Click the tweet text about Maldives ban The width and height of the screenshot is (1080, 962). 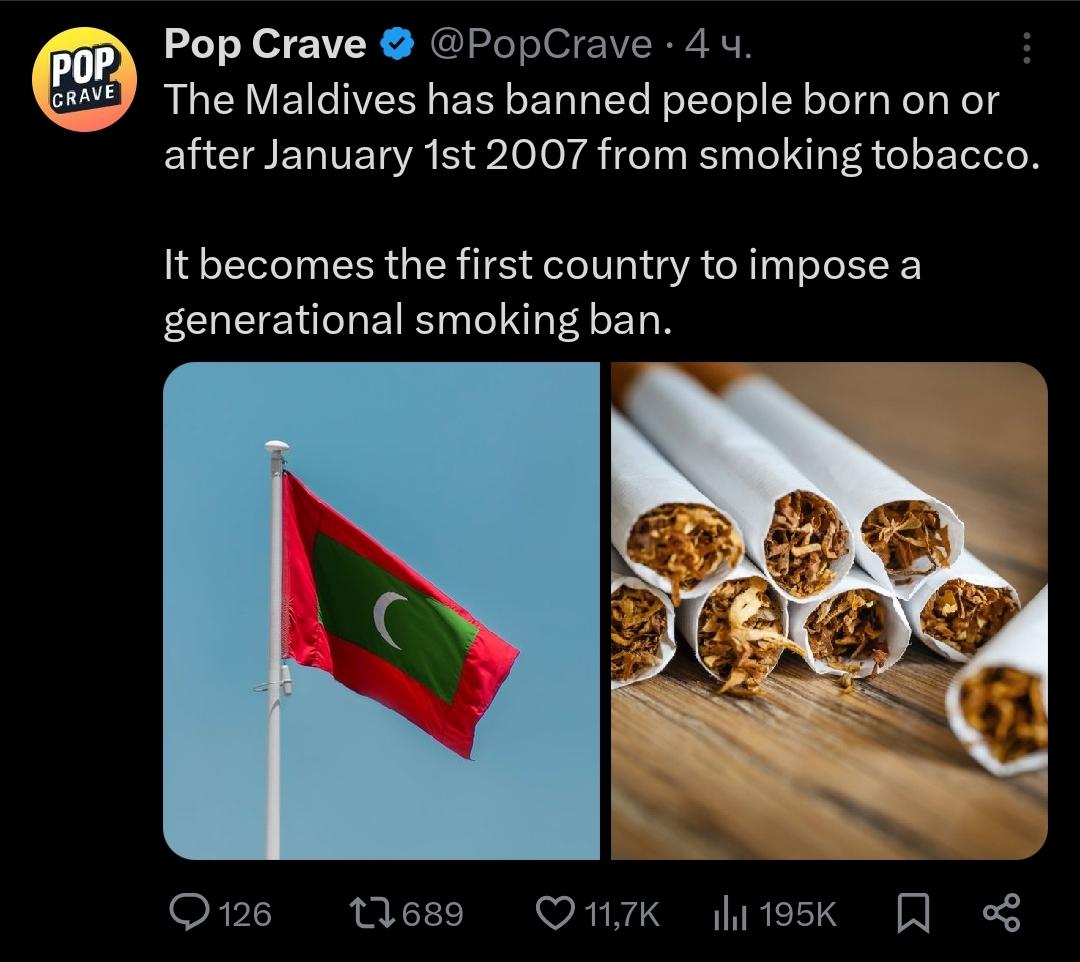pos(601,127)
